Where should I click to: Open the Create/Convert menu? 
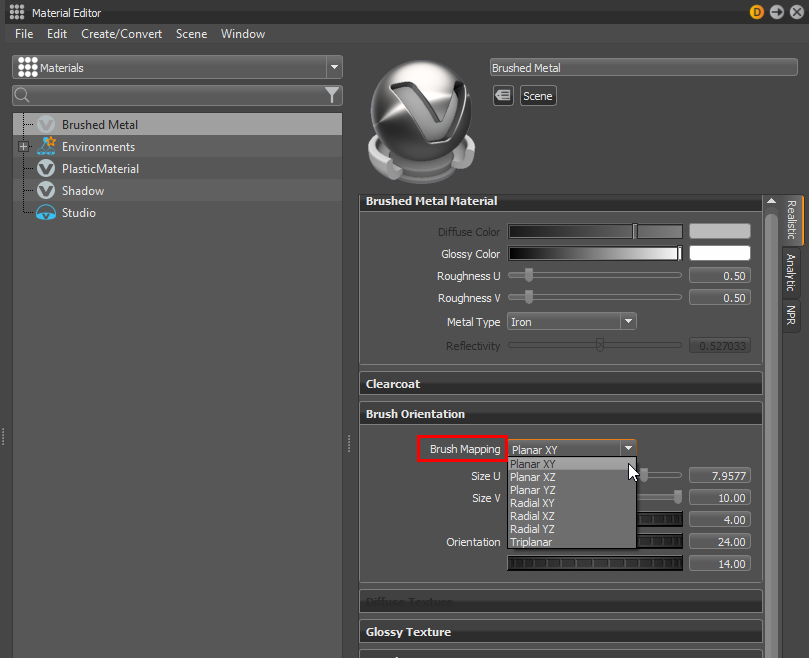click(x=121, y=33)
